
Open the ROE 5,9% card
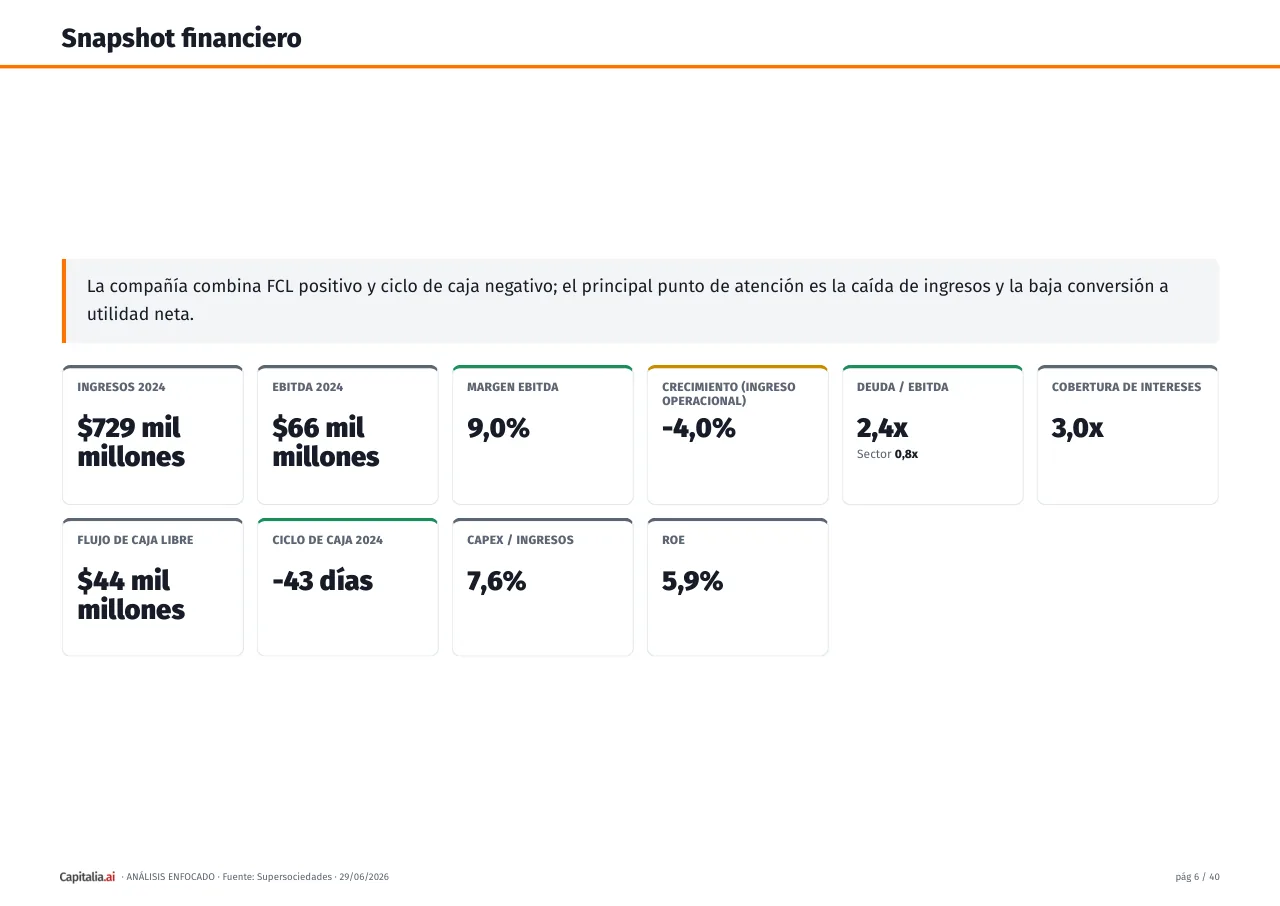coord(738,587)
